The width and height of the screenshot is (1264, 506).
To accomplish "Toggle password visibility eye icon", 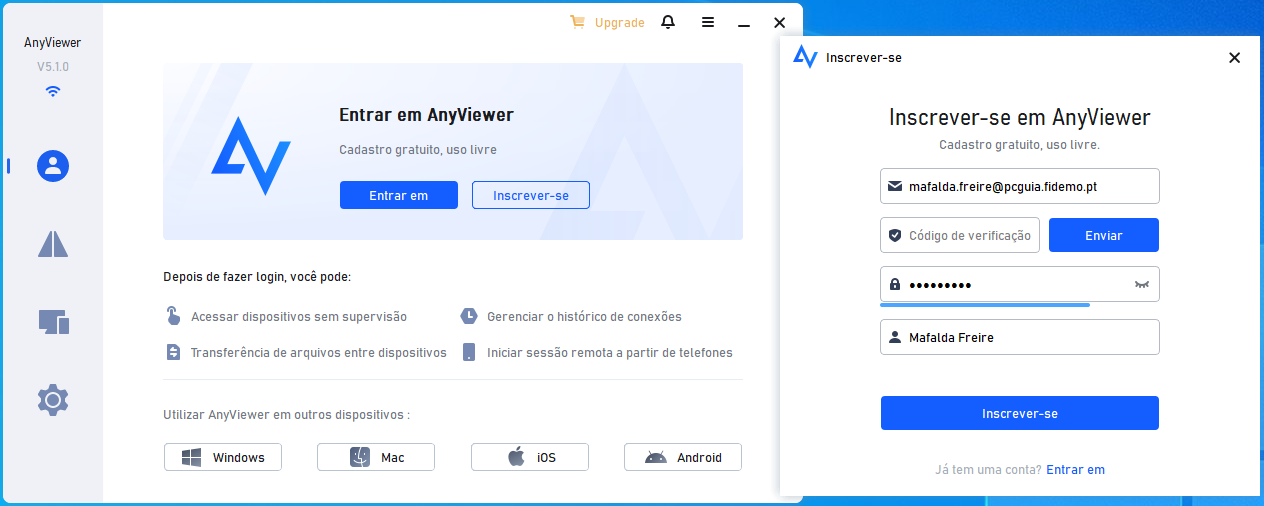I will tap(1142, 285).
